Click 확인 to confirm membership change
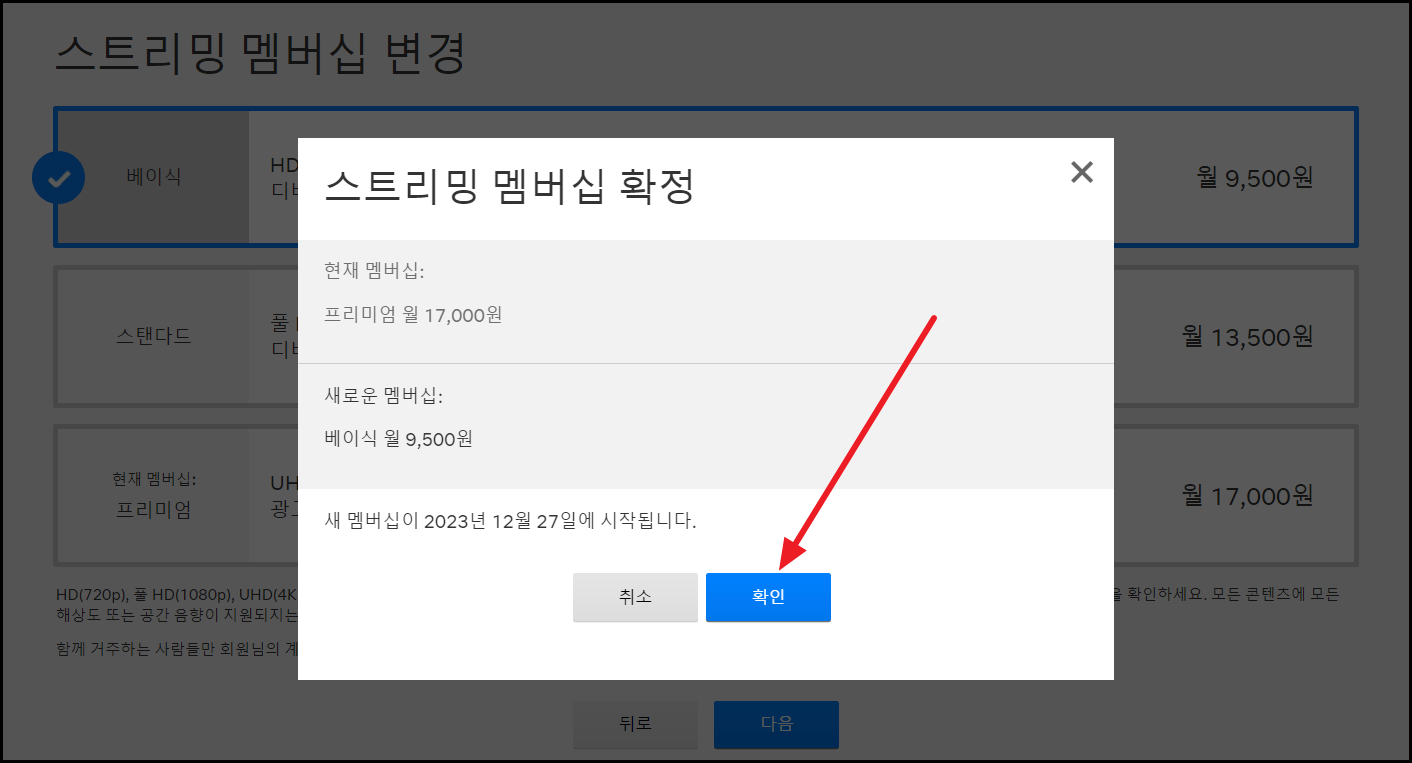The width and height of the screenshot is (1412, 763). 768,597
